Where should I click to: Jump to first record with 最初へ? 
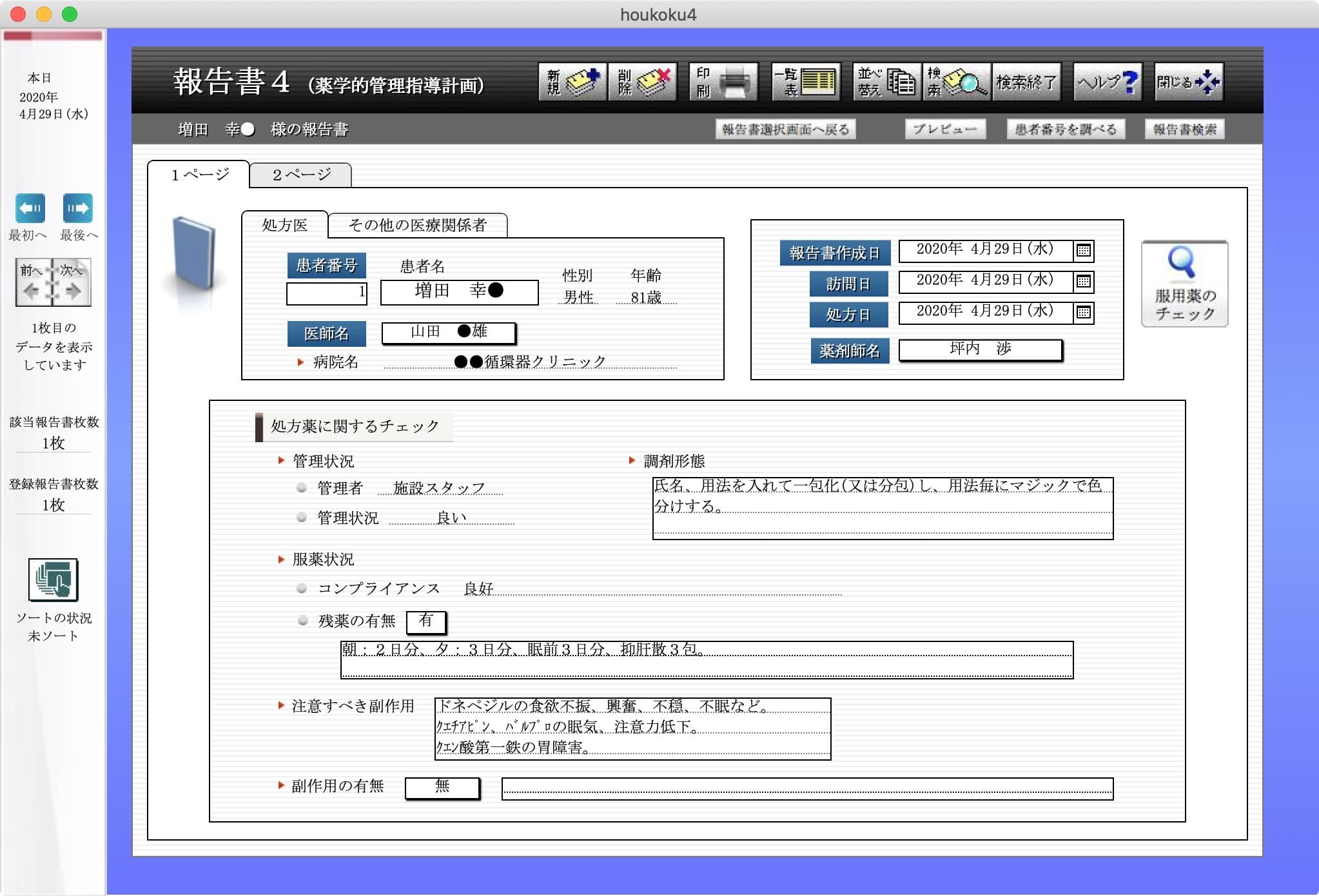pyautogui.click(x=28, y=208)
